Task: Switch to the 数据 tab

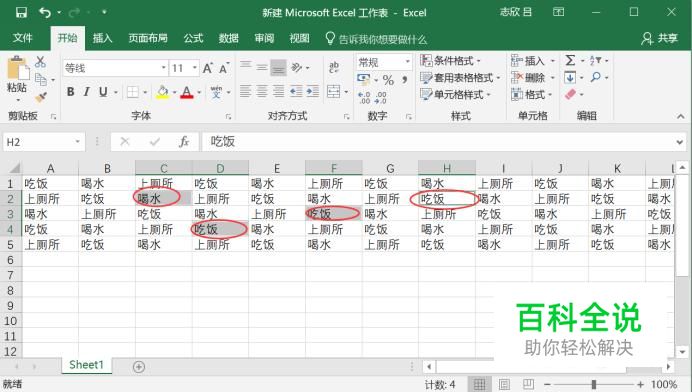Action: pos(229,38)
